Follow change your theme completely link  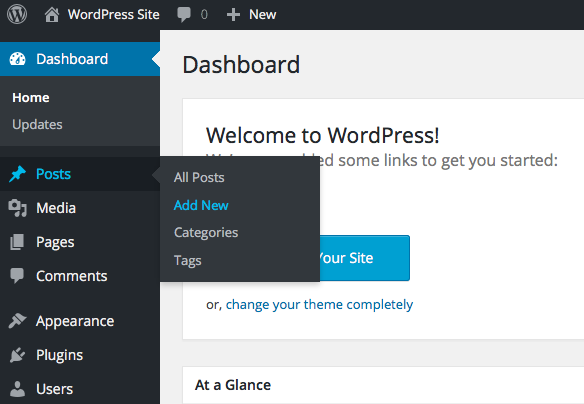point(319,305)
